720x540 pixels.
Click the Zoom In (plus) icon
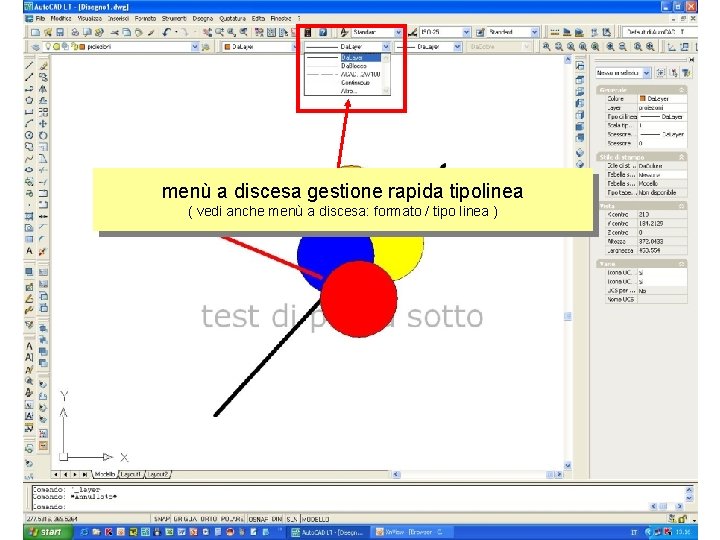click(x=611, y=47)
